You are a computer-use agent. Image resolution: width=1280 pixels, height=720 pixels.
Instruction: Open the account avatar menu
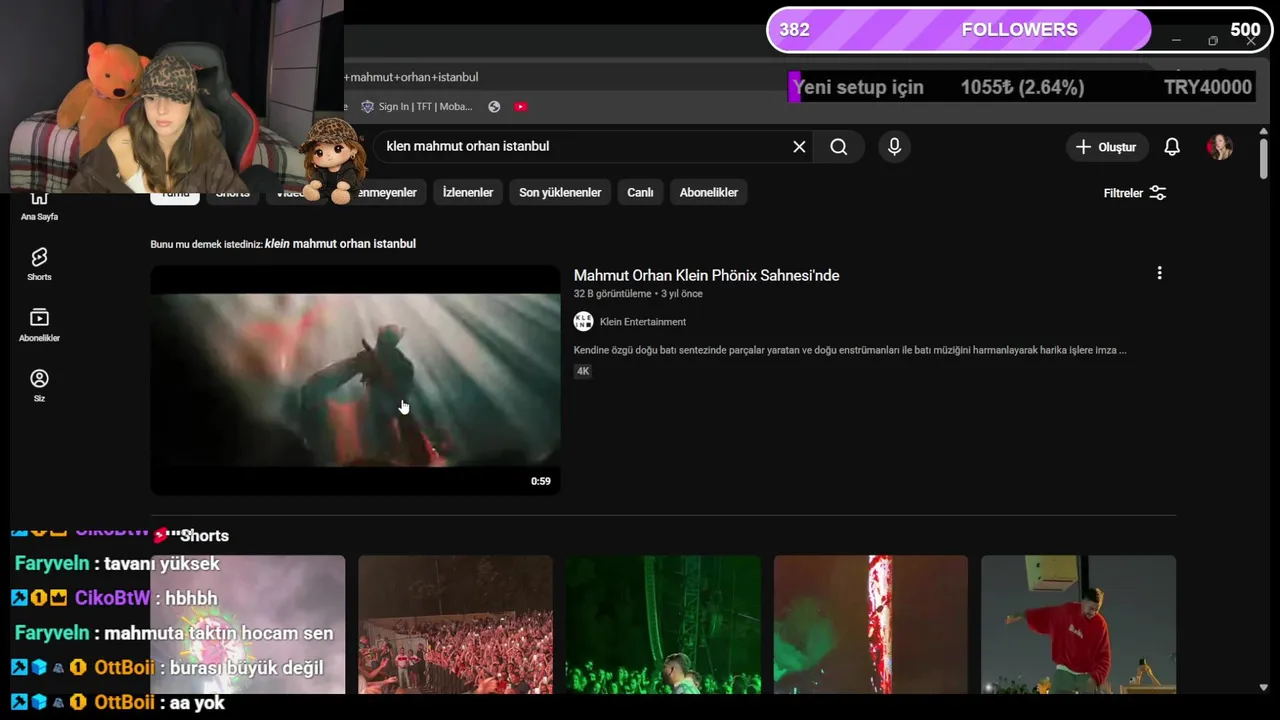(1219, 147)
